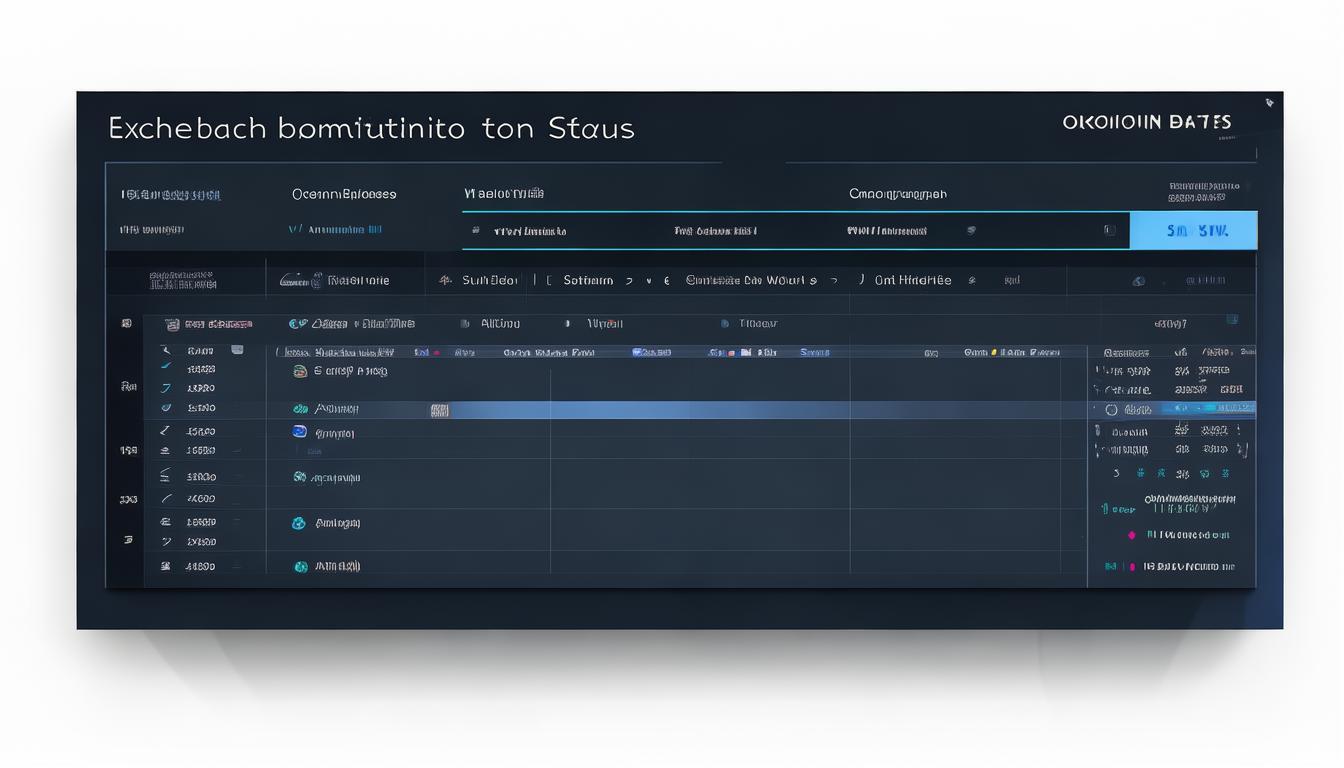Click the blue highlighted timeline bar
The image size is (1344, 768).
click(x=760, y=410)
